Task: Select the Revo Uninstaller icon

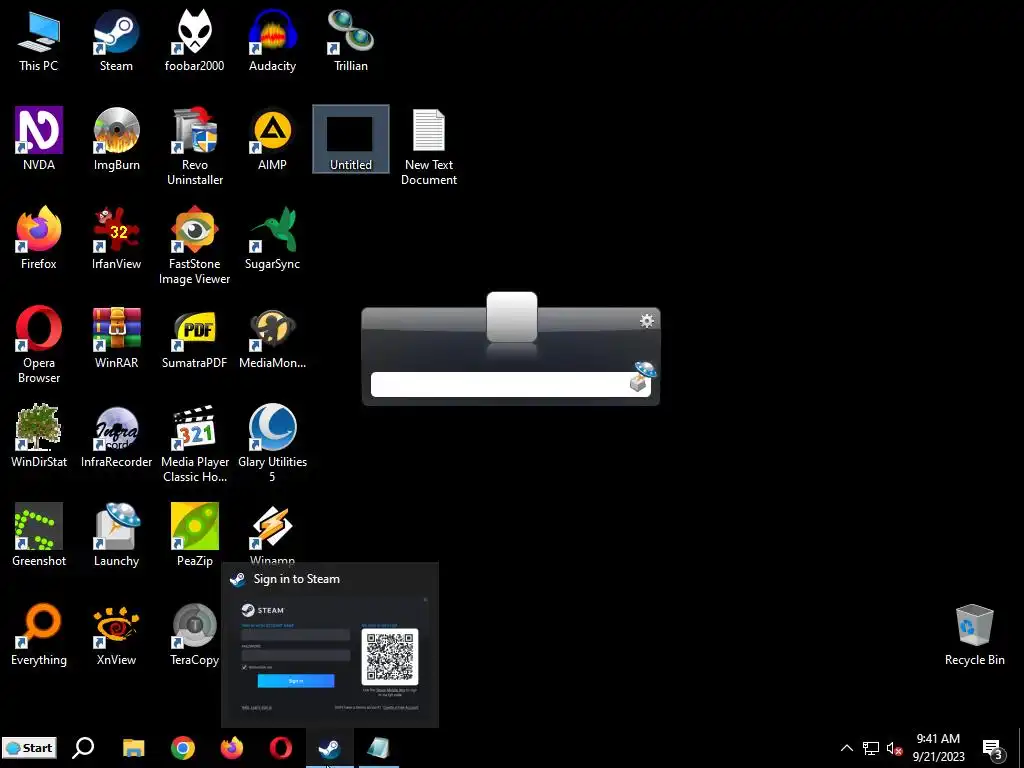Action: (x=195, y=147)
